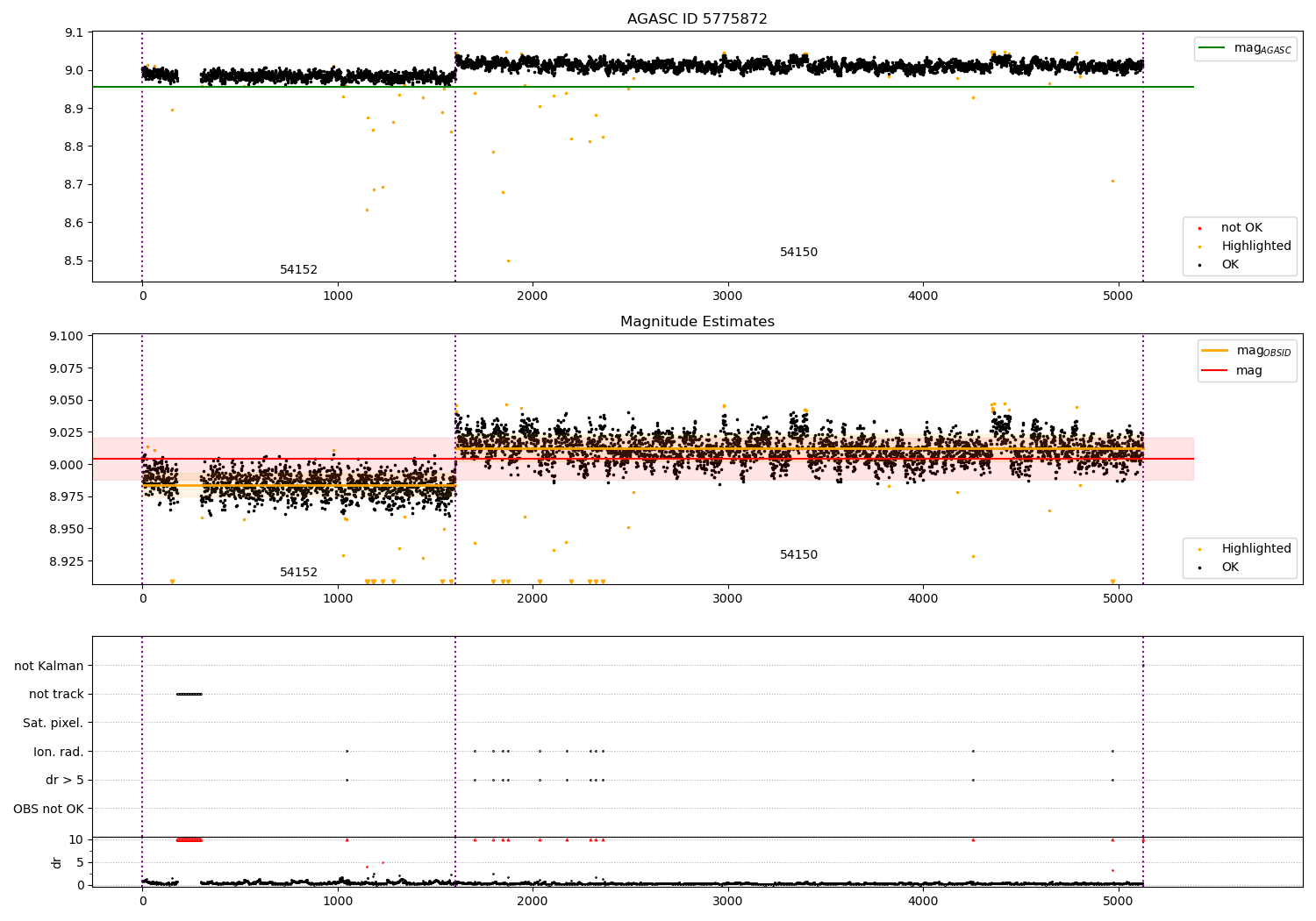Image resolution: width=1316 pixels, height=921 pixels.
Task: Click the 'Ion. rad.' axis label
Action: 59,752
